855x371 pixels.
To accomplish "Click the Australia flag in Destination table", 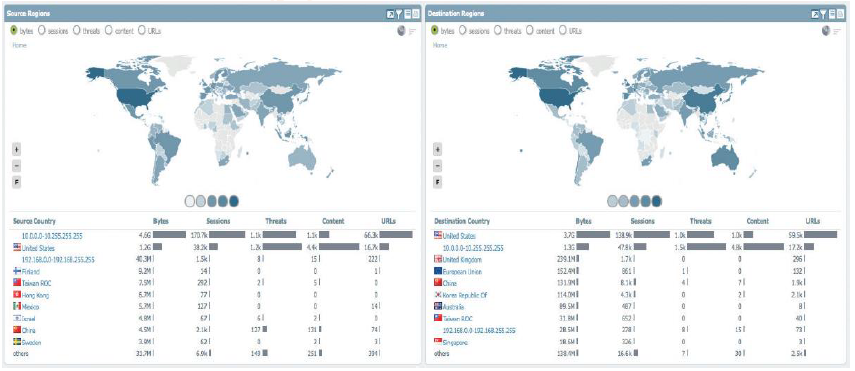I will tap(438, 307).
